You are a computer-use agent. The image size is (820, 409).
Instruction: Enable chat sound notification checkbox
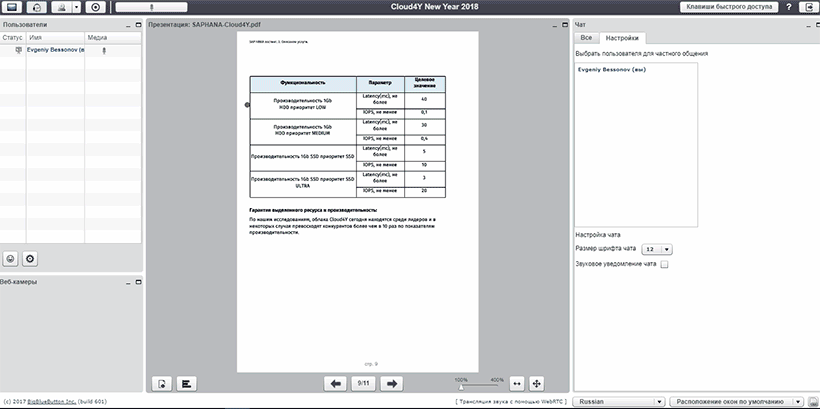(663, 264)
